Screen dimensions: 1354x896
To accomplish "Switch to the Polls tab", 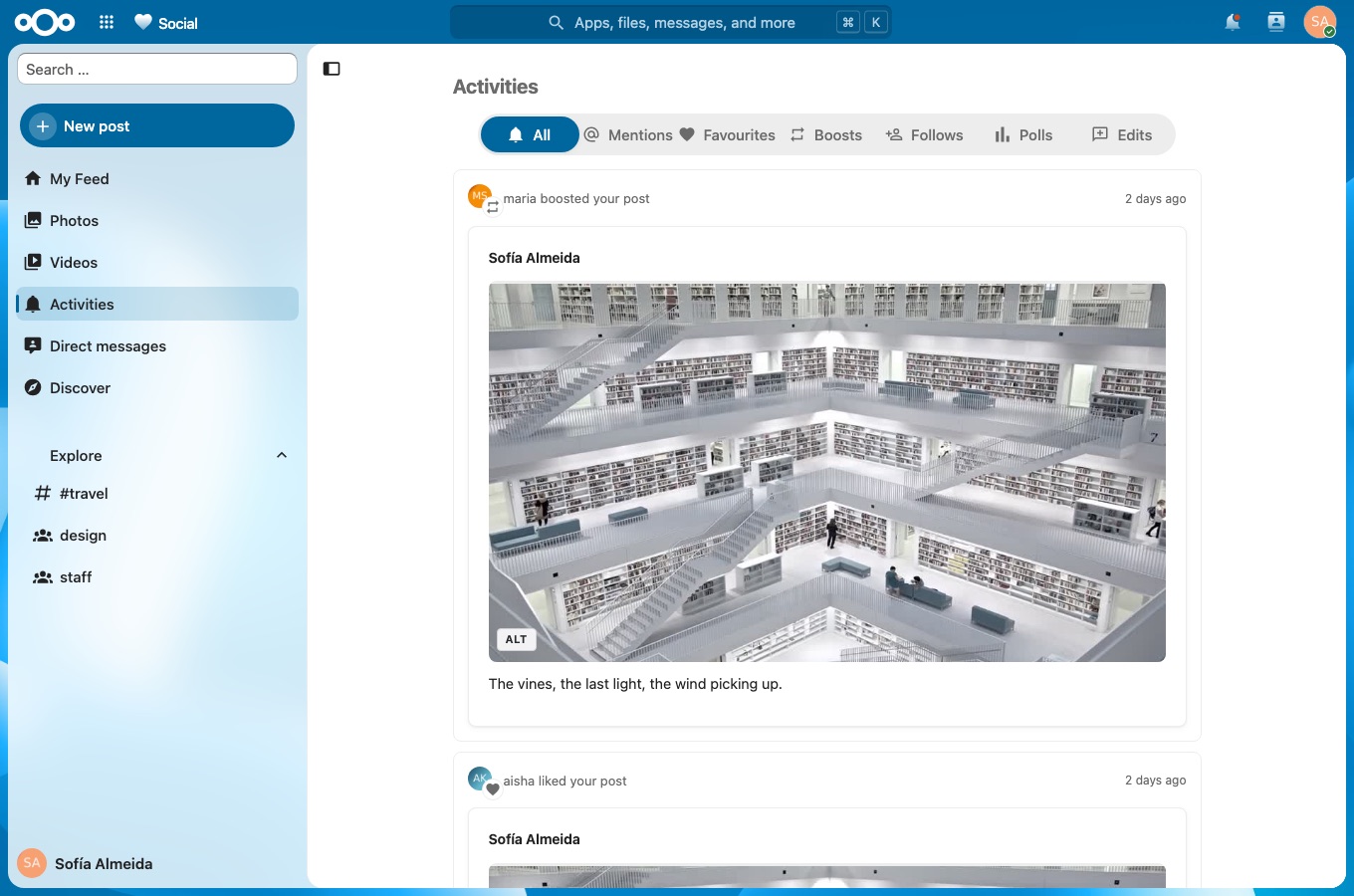I will [x=1023, y=134].
